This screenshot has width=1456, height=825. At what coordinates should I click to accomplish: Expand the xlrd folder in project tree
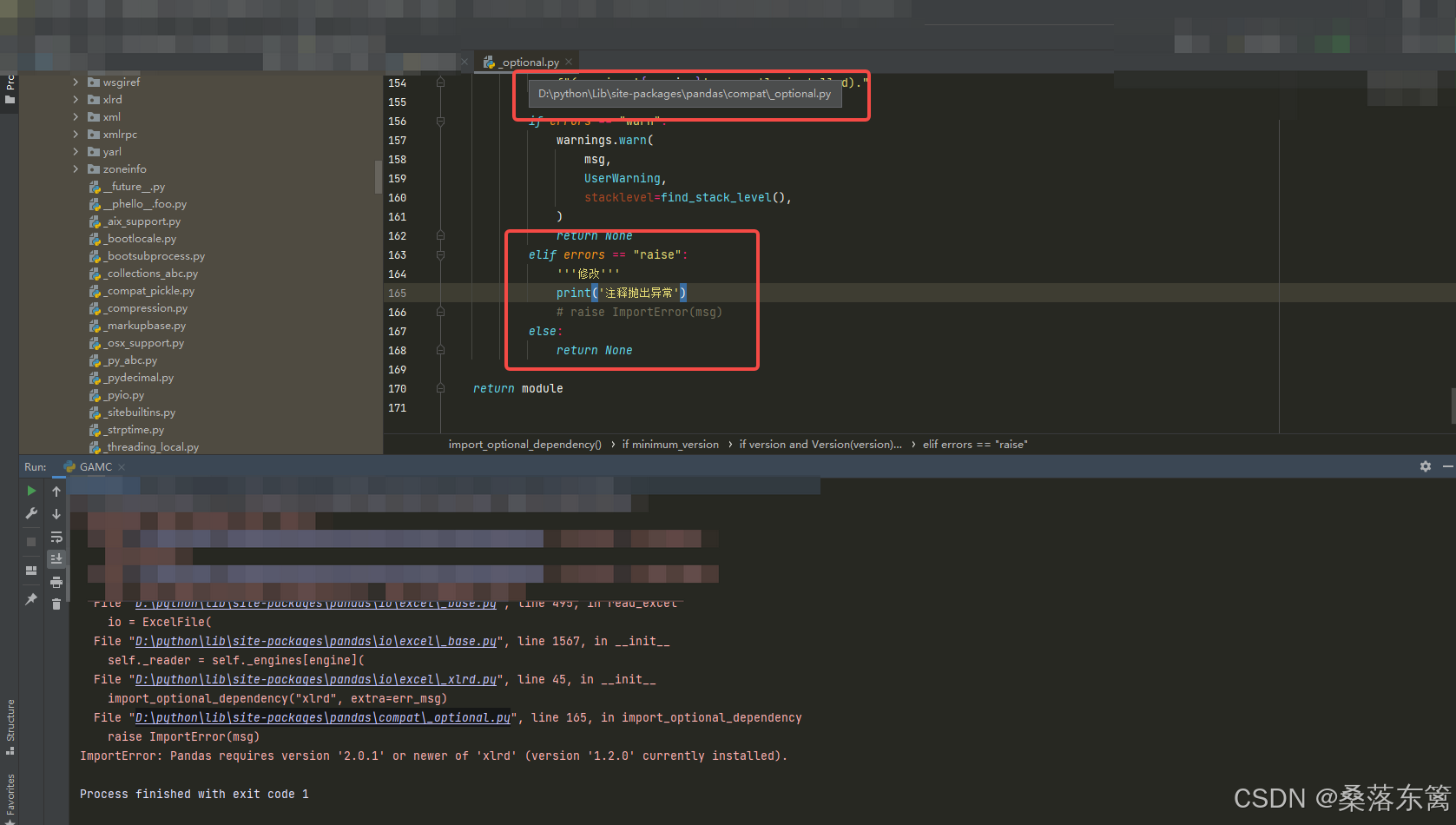click(x=76, y=99)
